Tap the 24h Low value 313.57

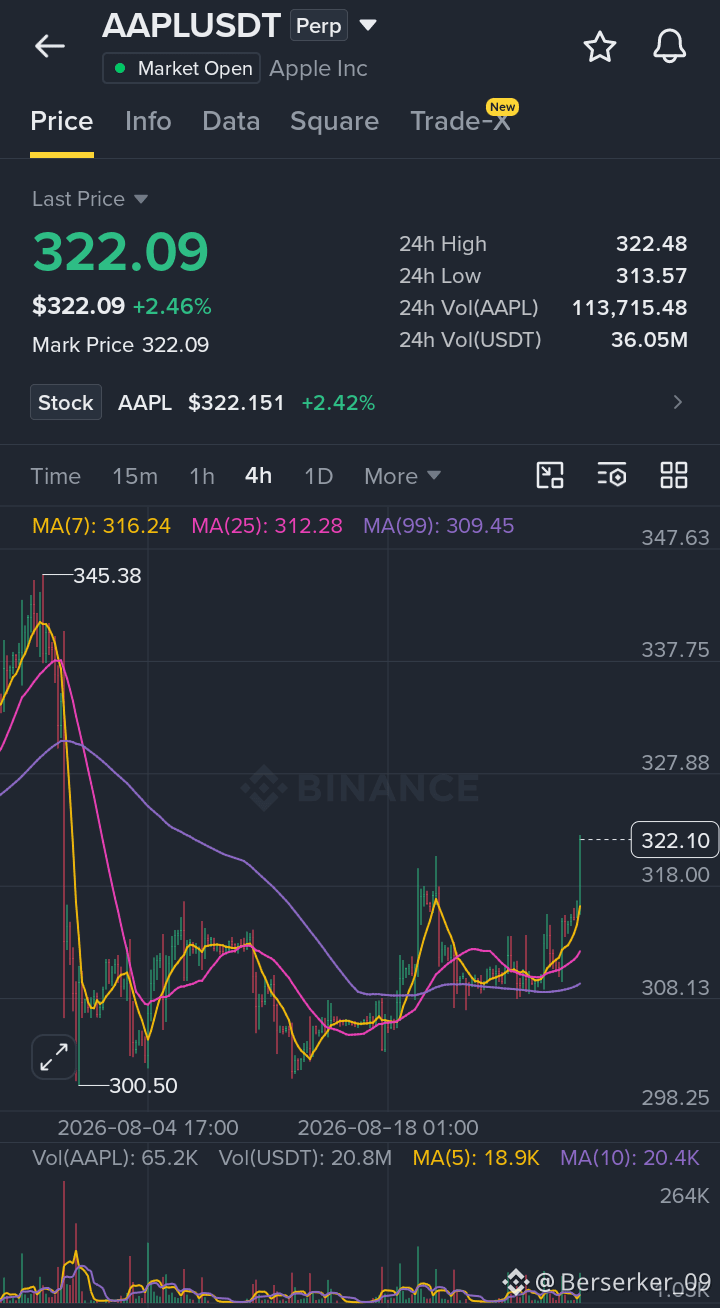click(652, 276)
